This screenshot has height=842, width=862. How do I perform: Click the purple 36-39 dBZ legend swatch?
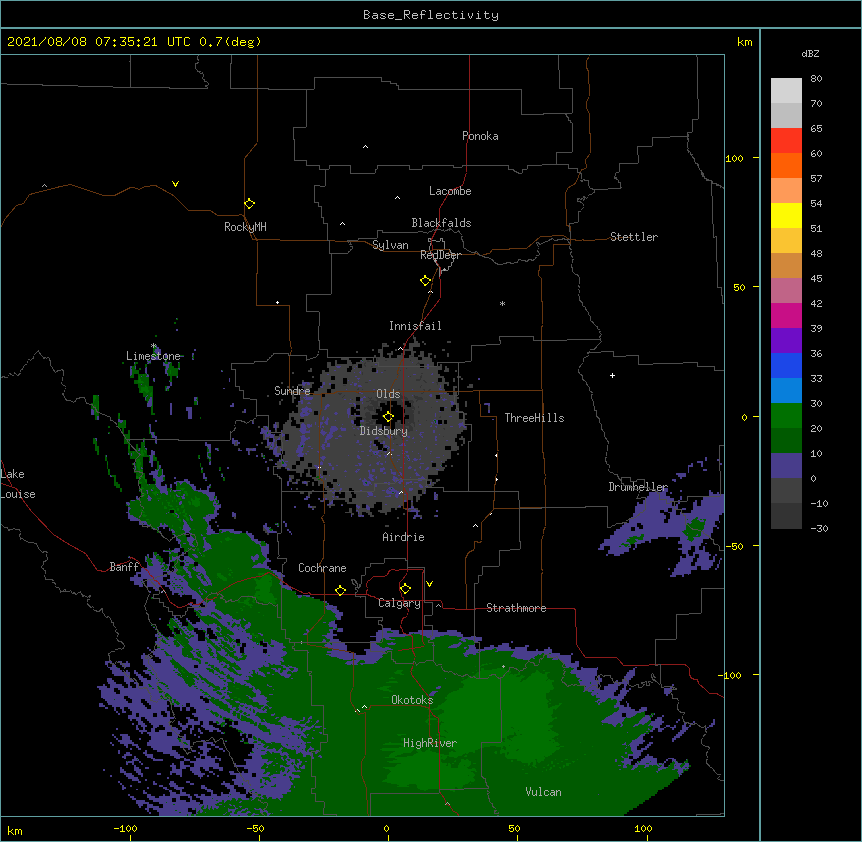point(786,341)
